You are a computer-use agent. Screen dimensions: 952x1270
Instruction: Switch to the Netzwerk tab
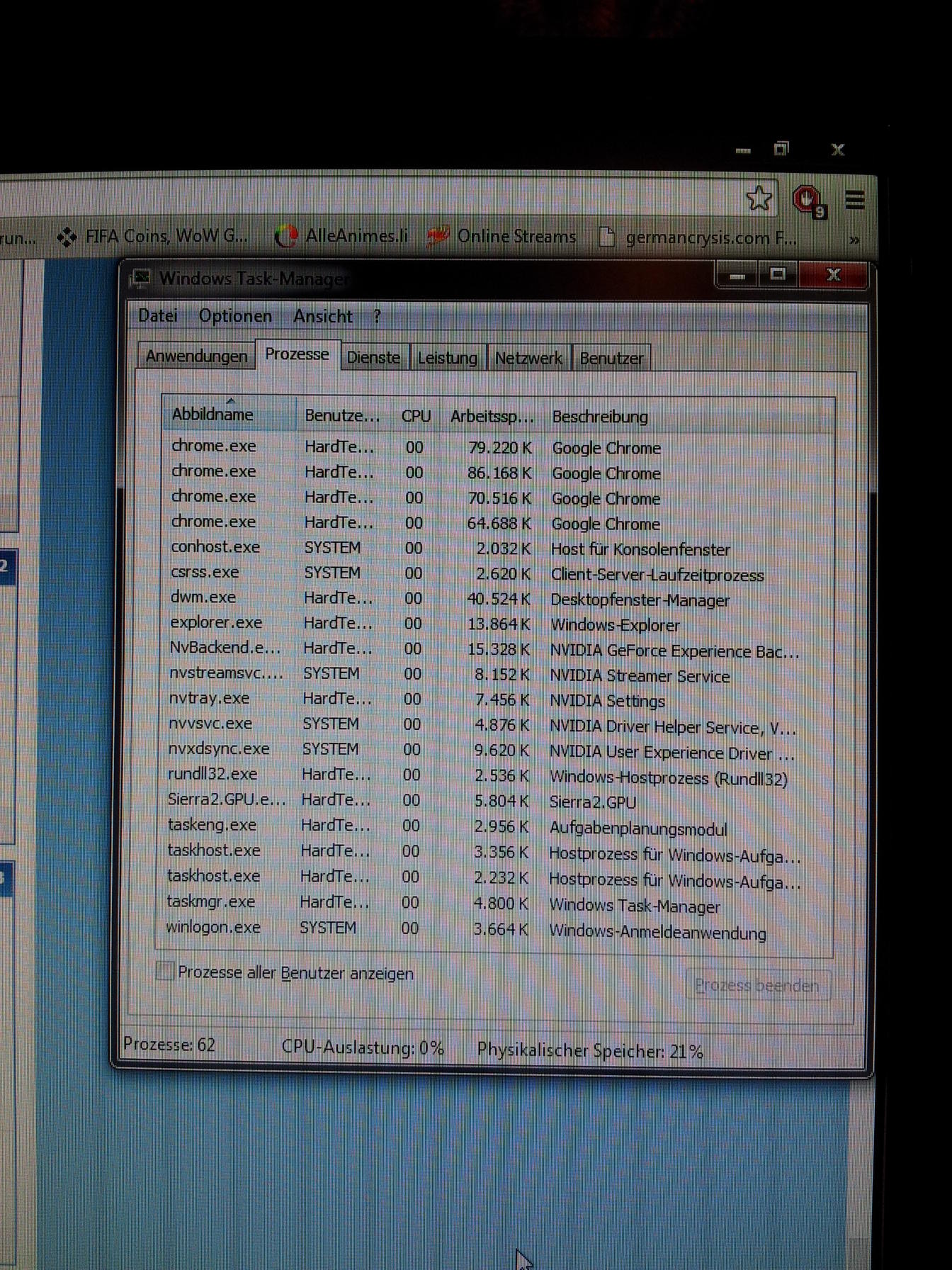click(528, 358)
